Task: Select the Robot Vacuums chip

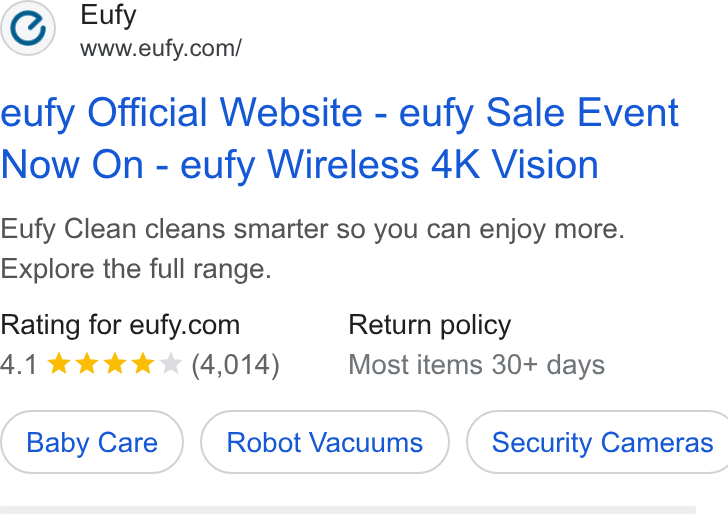Action: [x=325, y=442]
